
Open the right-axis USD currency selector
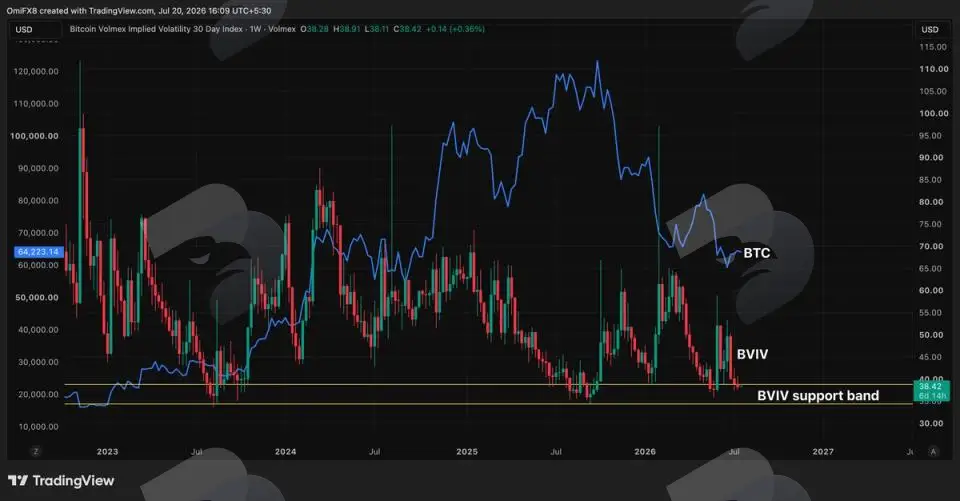click(x=930, y=29)
